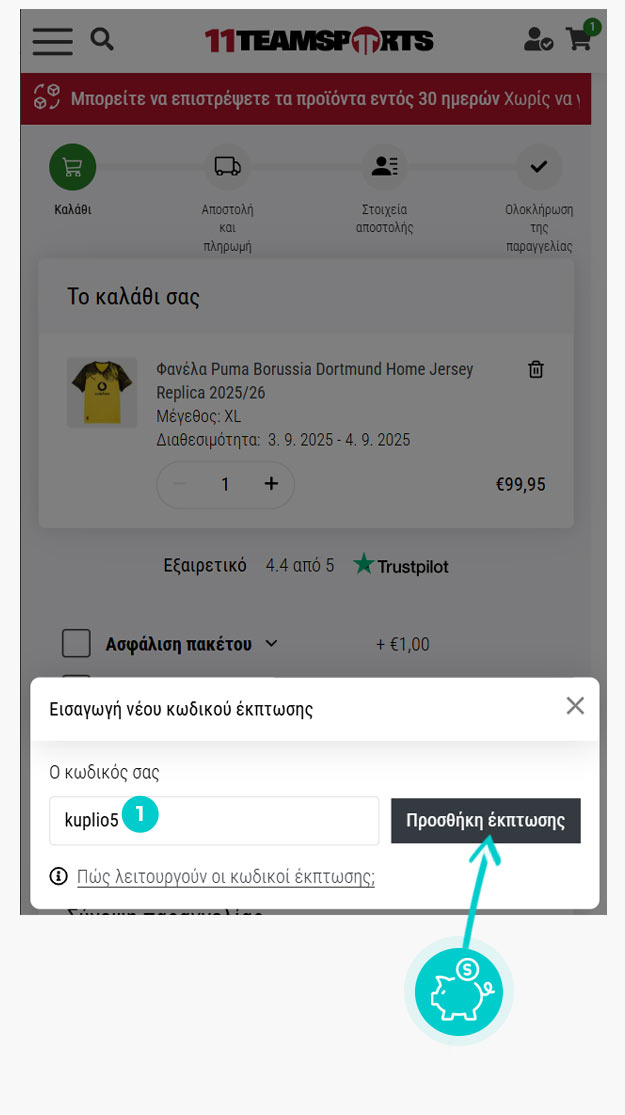The image size is (625, 1115).
Task: Expand the Ασφάλιση πακέτου chevron
Action: 271,644
